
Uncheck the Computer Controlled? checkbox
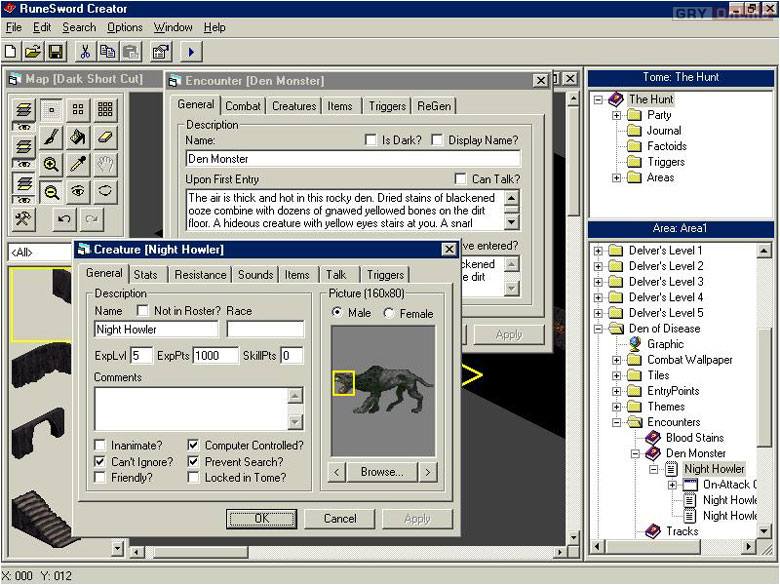[193, 446]
